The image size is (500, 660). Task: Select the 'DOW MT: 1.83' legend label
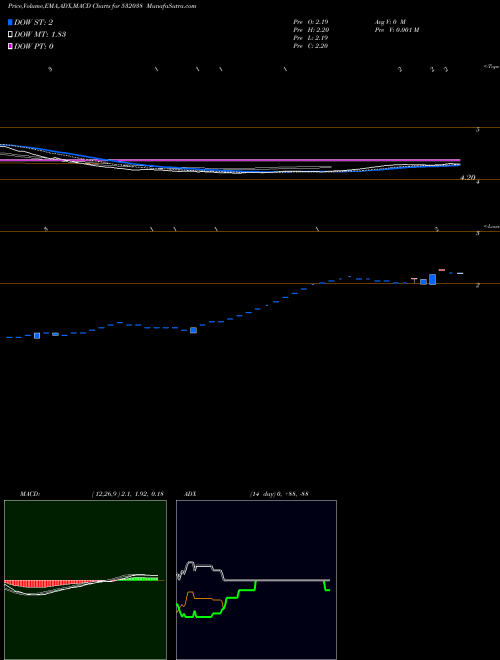tap(40, 34)
